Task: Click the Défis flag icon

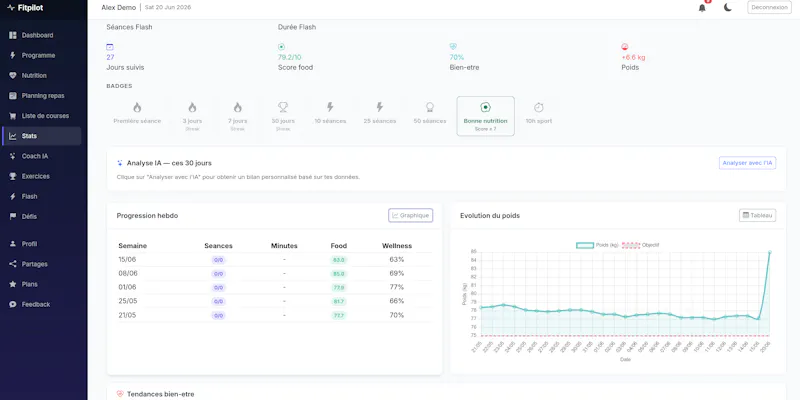Action: click(x=13, y=216)
